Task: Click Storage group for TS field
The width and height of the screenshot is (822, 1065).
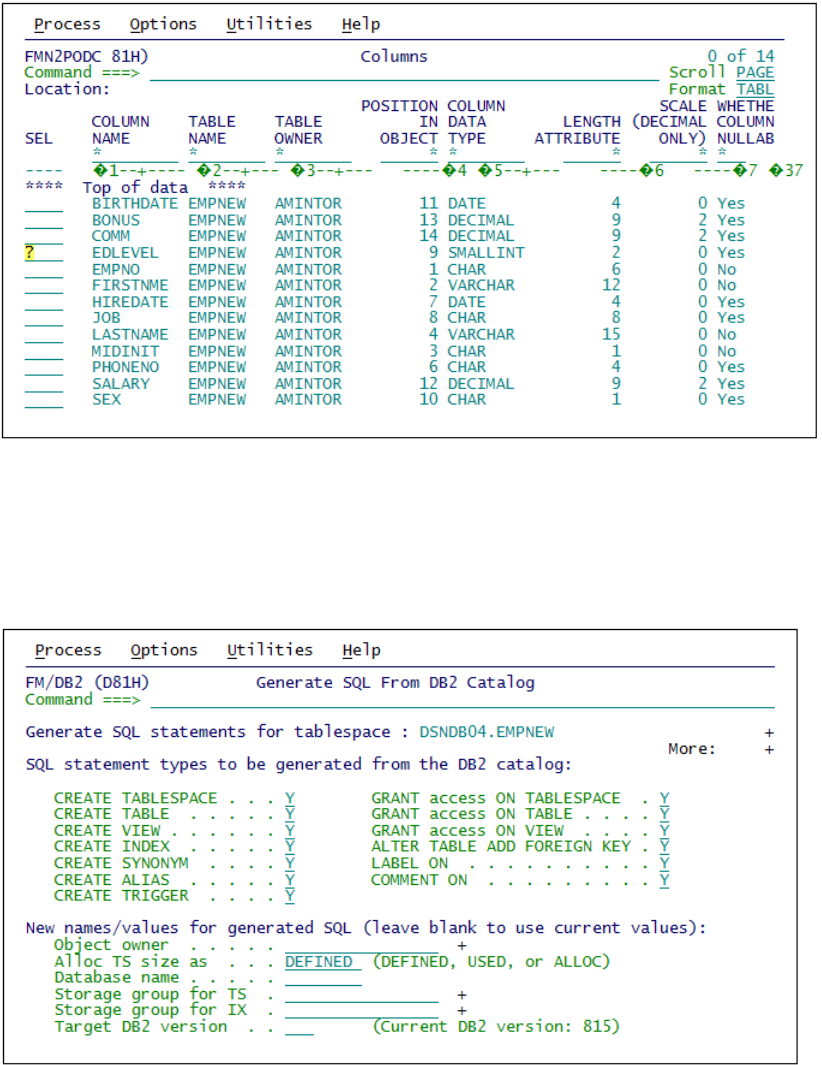Action: coord(361,994)
